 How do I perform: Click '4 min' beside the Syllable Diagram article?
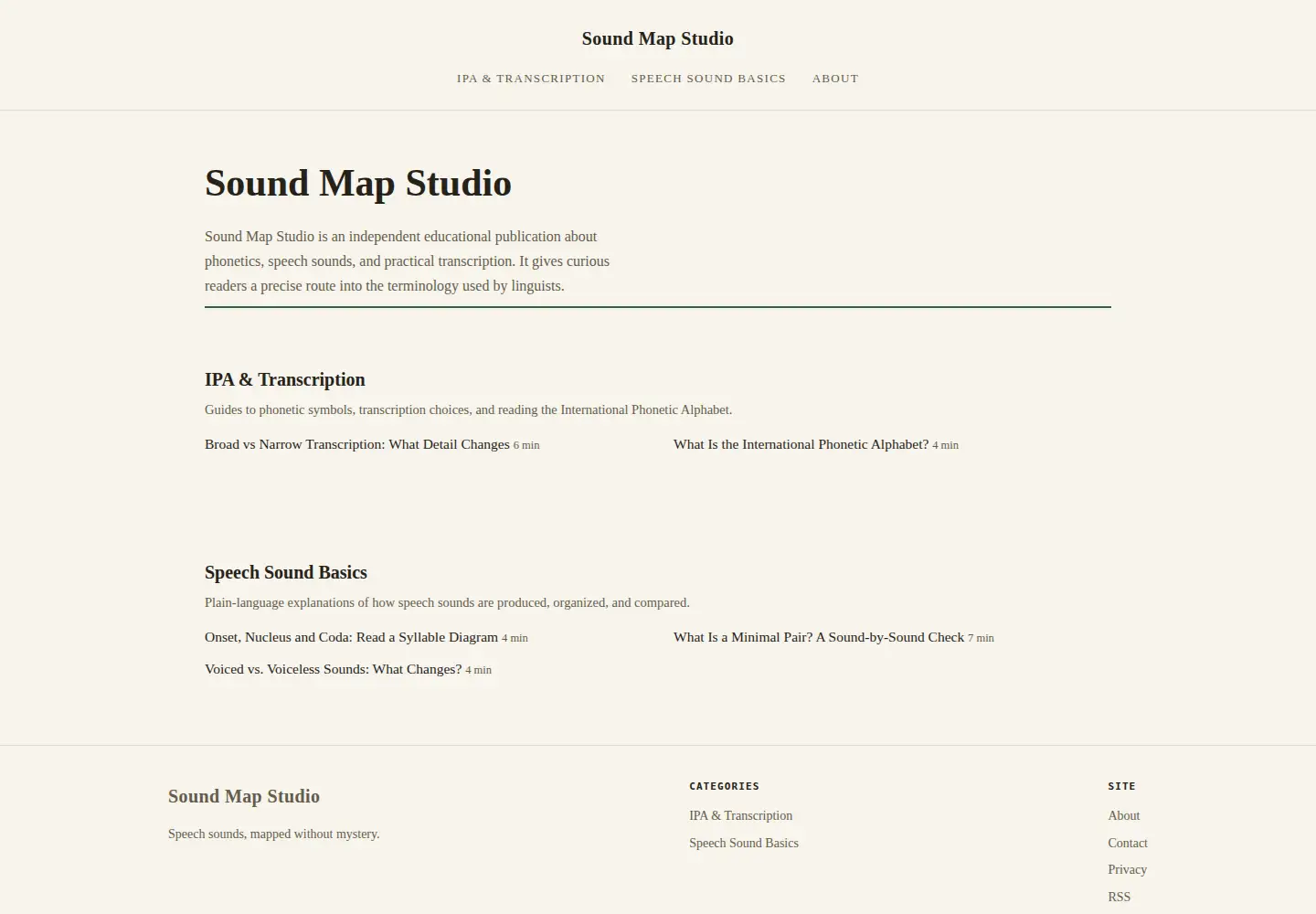(515, 638)
